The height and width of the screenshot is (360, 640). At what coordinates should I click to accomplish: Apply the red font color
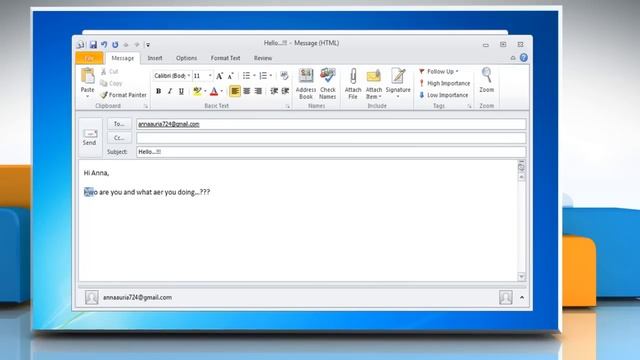pyautogui.click(x=214, y=91)
